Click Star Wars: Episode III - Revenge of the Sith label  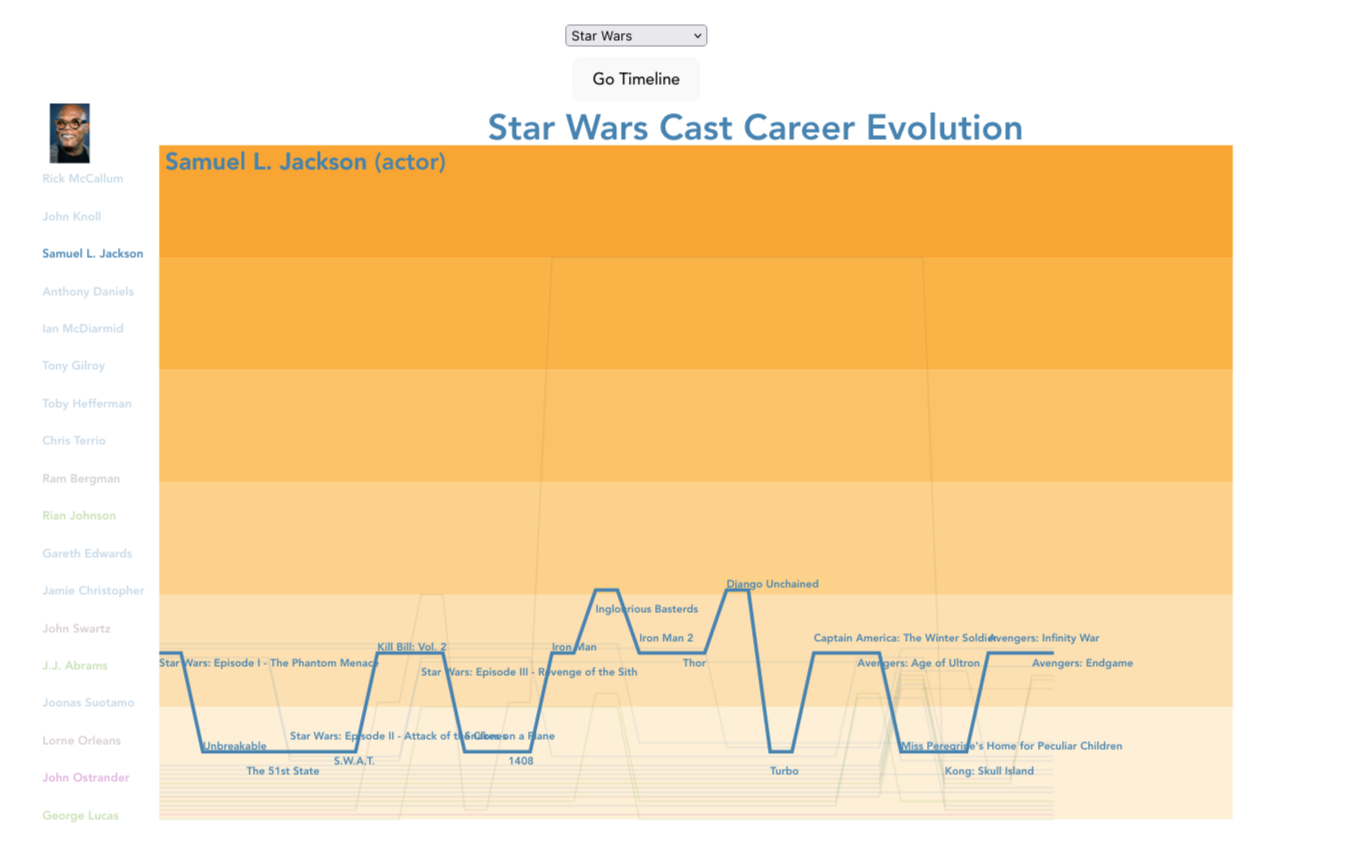click(529, 672)
